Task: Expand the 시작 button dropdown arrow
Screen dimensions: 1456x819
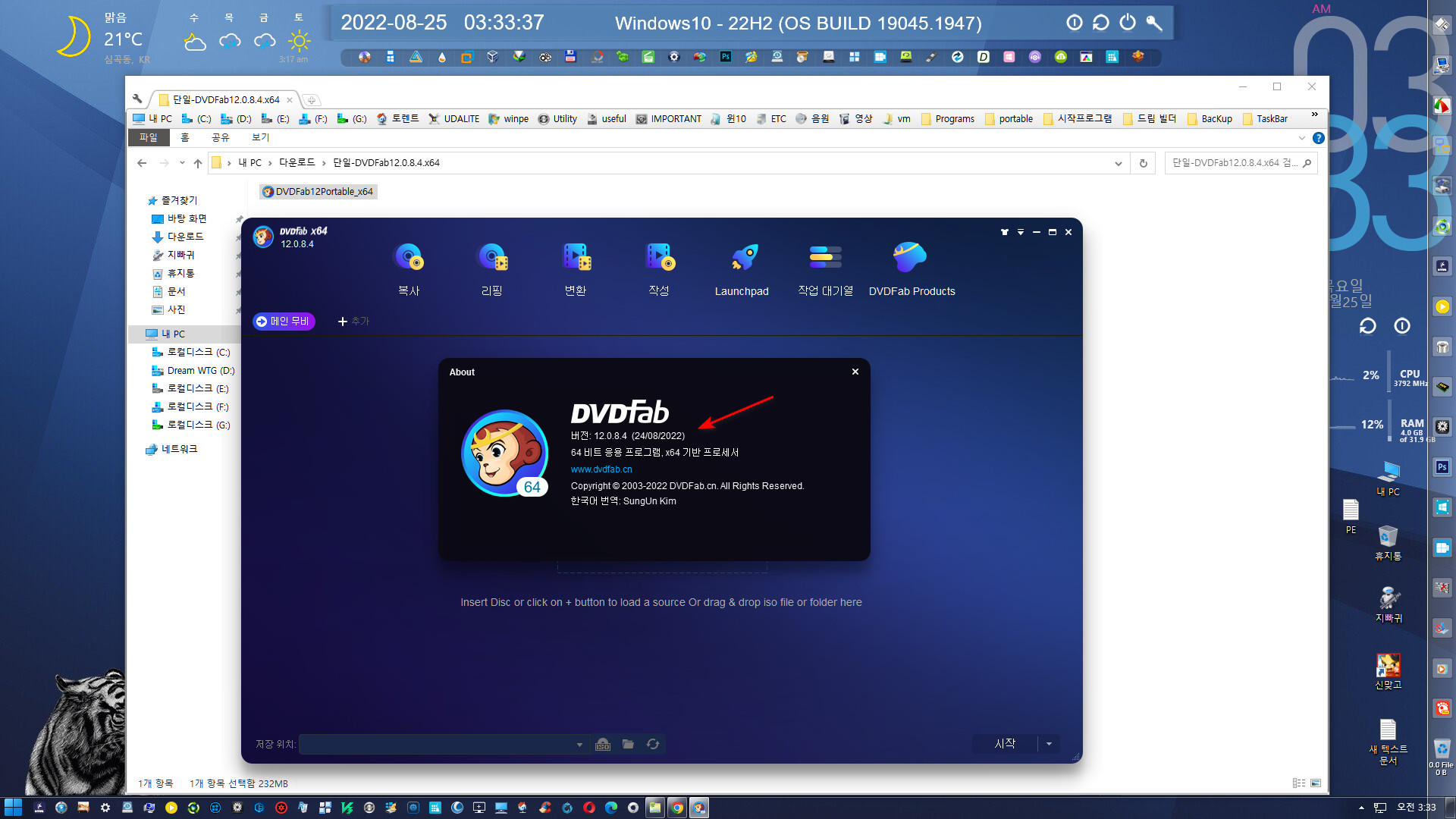Action: pos(1049,744)
